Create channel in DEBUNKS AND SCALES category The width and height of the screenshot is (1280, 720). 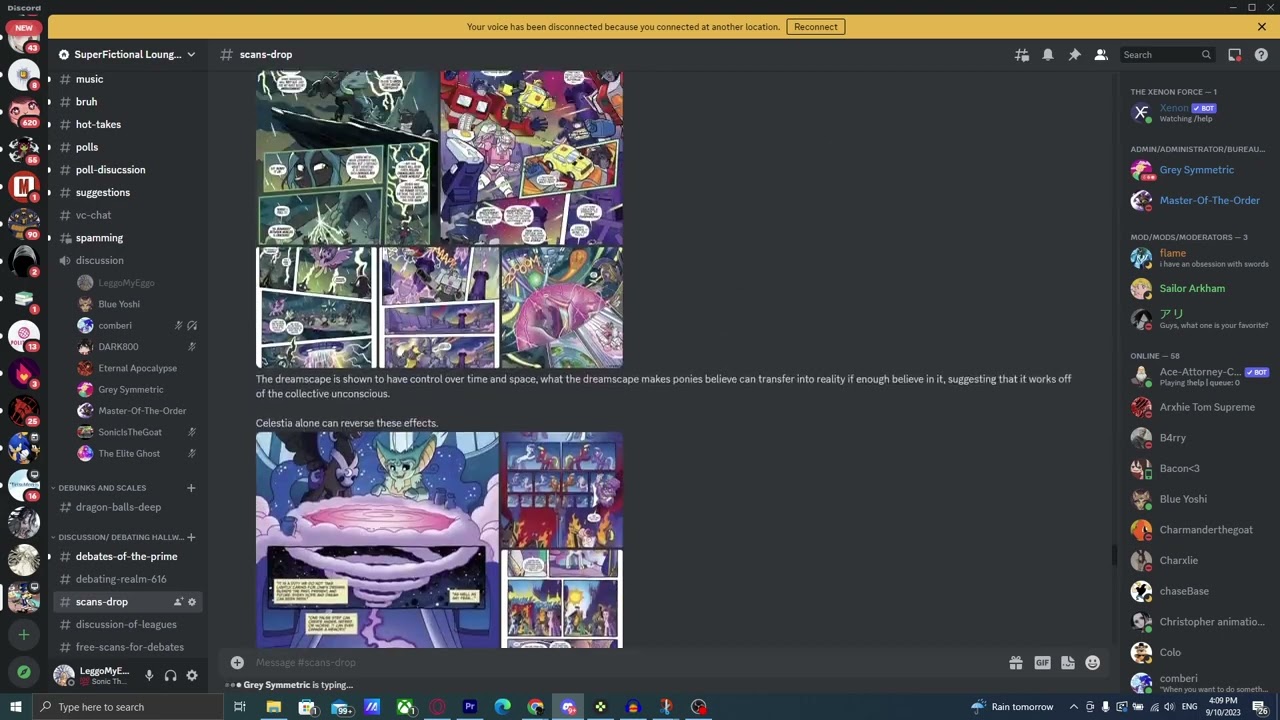(x=191, y=488)
